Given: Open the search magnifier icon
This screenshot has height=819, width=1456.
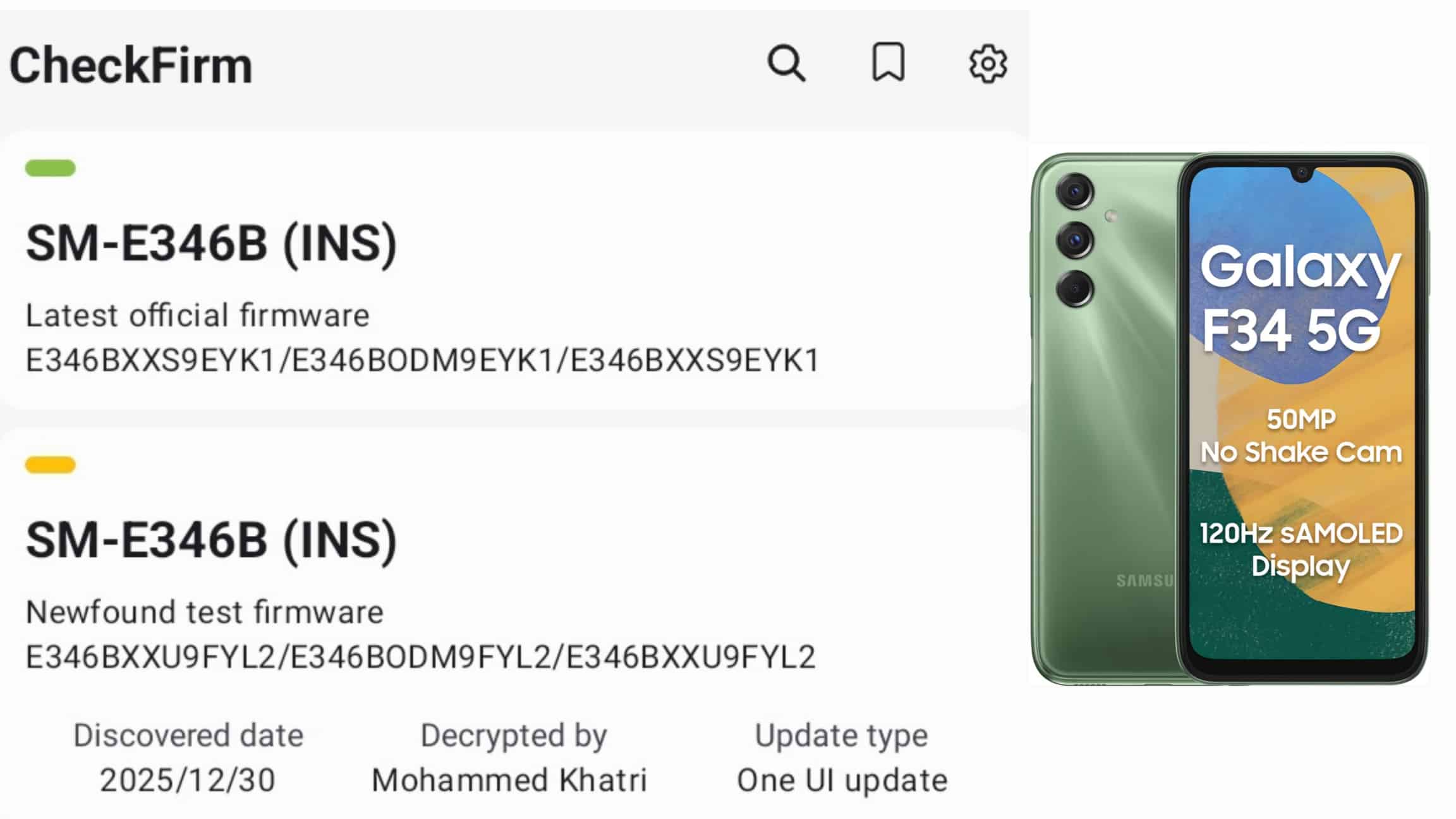Looking at the screenshot, I should [x=786, y=63].
